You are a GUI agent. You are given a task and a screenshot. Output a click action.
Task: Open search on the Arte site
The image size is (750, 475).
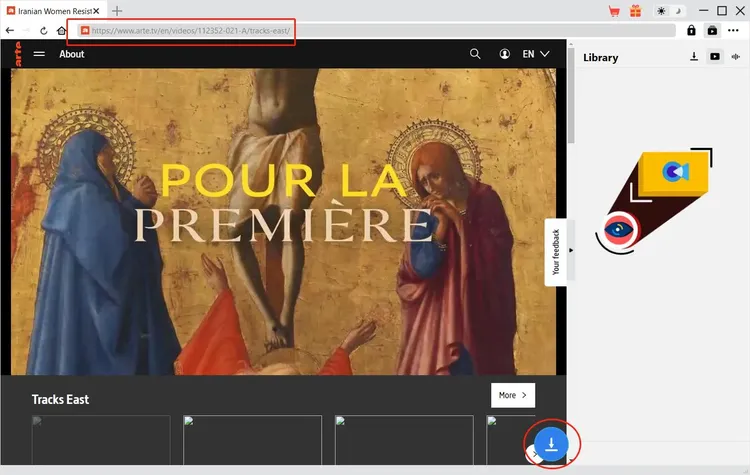[475, 54]
